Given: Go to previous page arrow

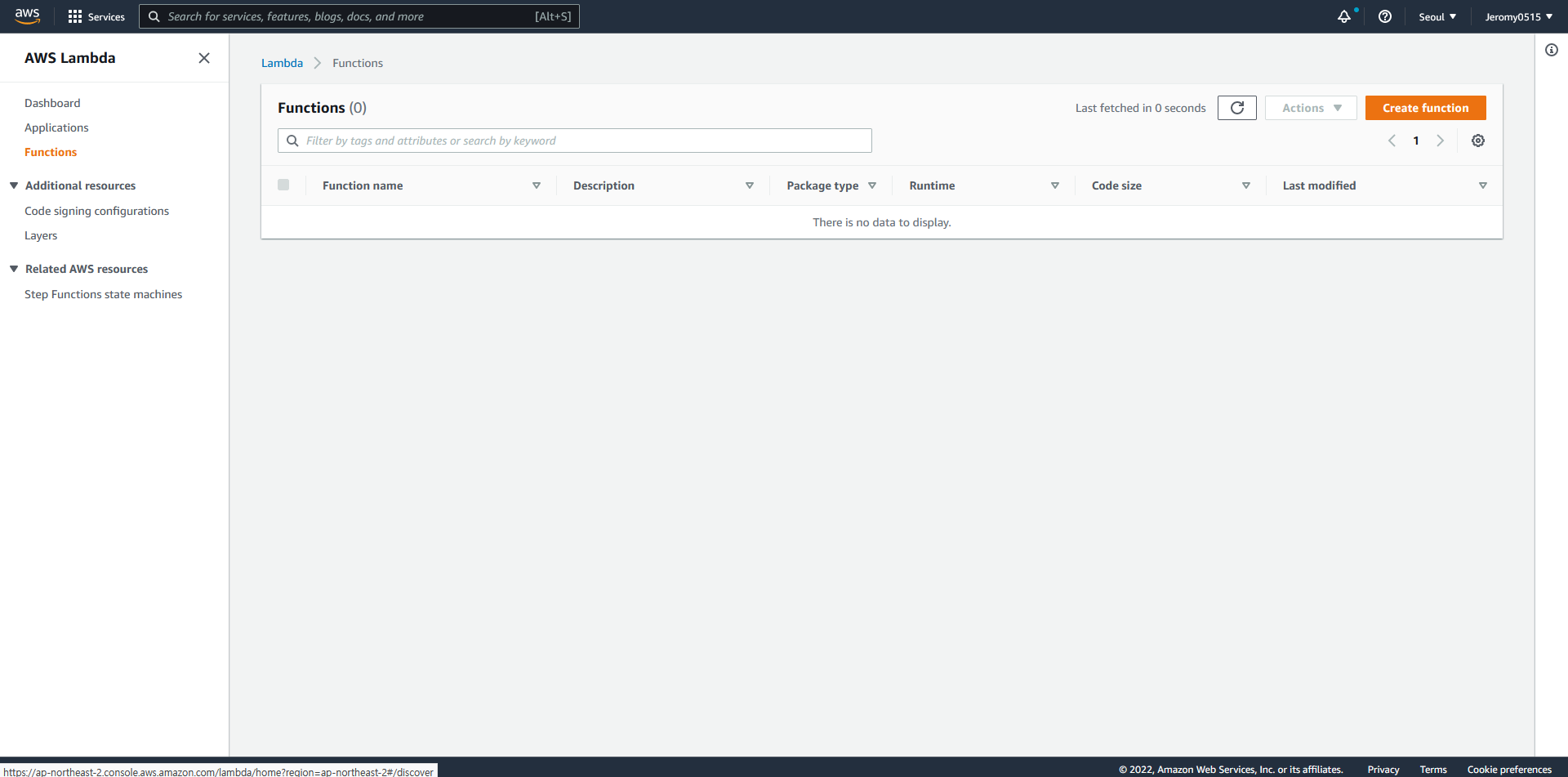Looking at the screenshot, I should [x=1392, y=141].
